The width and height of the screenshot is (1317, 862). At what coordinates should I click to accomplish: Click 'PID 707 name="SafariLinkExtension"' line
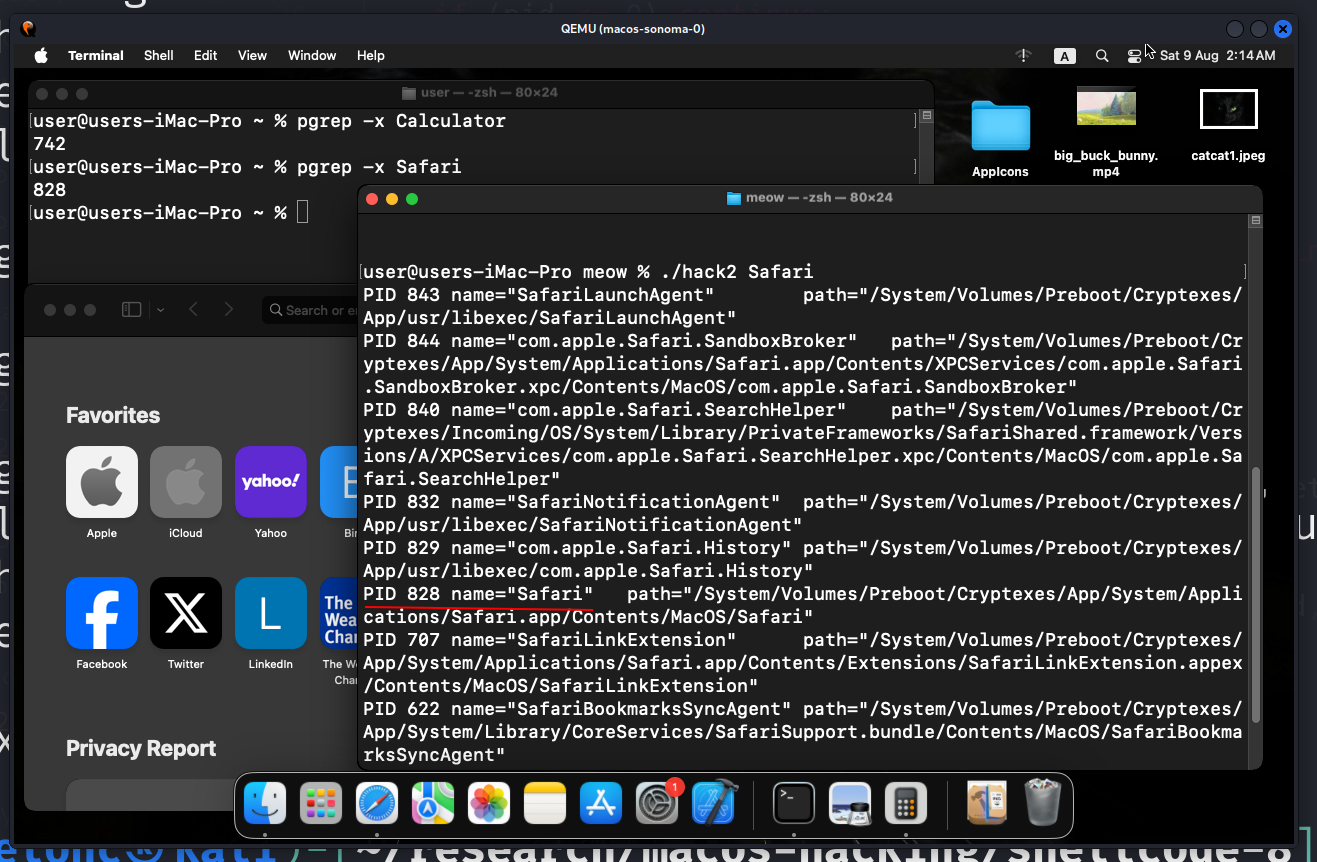coord(550,639)
